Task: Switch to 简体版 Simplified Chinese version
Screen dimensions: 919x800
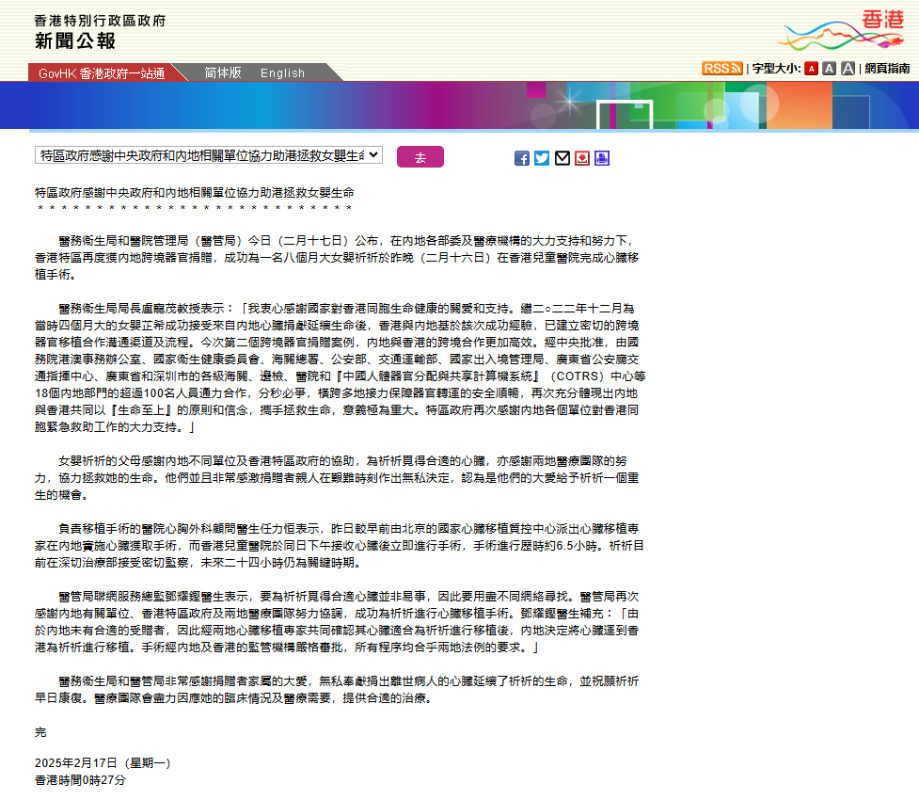Action: 223,73
